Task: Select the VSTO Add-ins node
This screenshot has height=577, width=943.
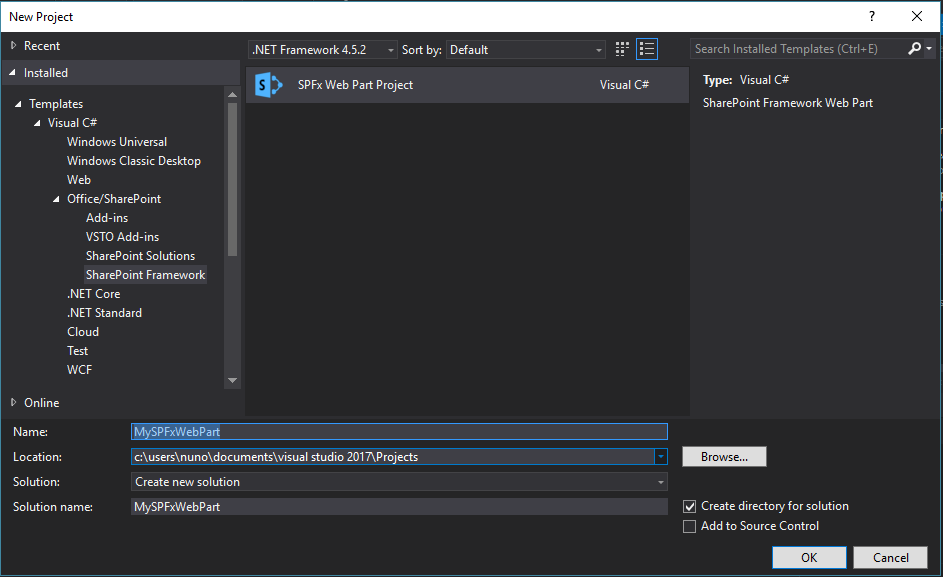Action: point(123,237)
